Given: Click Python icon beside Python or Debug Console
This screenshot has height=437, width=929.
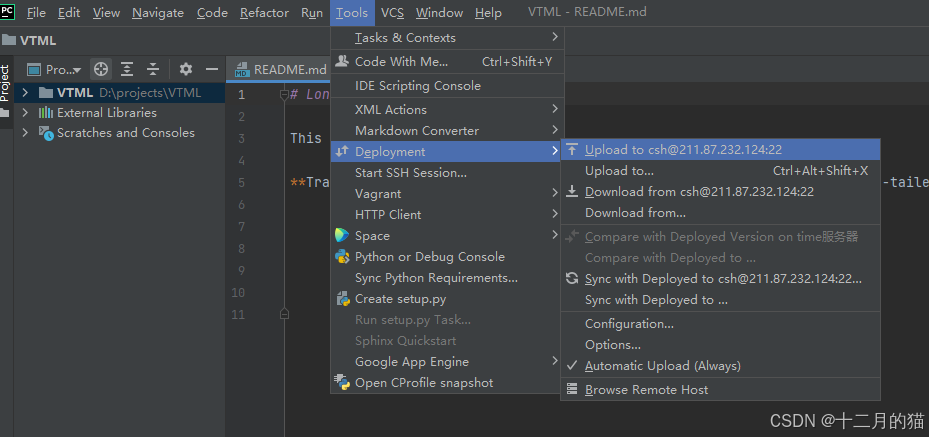Looking at the screenshot, I should (x=342, y=257).
